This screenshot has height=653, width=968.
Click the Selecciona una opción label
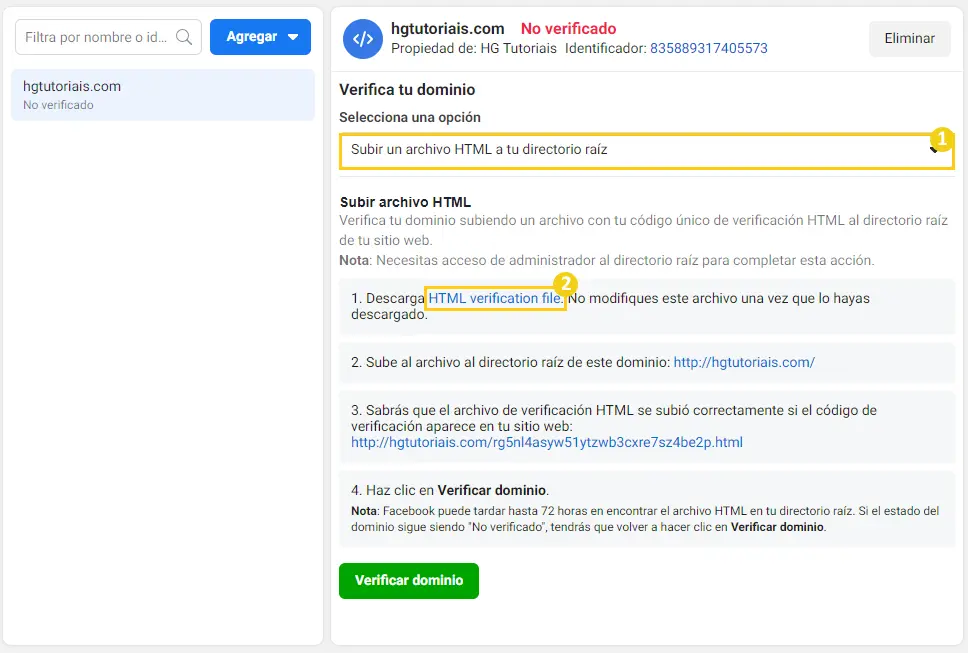(x=409, y=117)
